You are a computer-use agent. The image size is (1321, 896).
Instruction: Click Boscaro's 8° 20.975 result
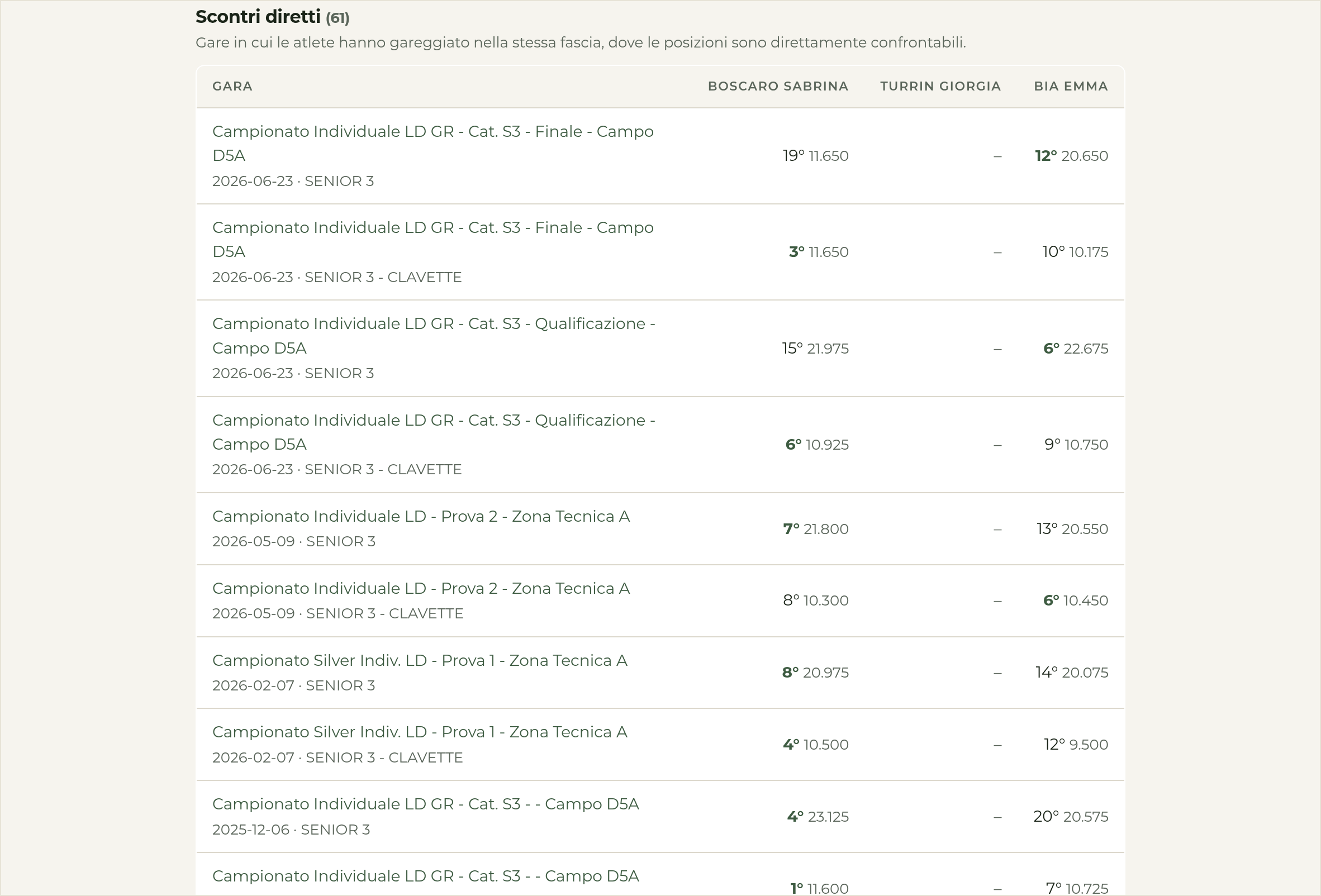coord(815,673)
